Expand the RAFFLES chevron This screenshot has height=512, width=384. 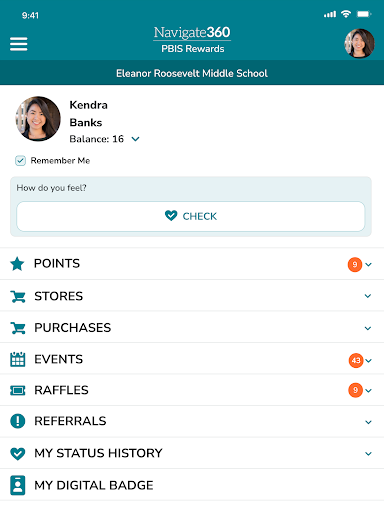click(368, 391)
